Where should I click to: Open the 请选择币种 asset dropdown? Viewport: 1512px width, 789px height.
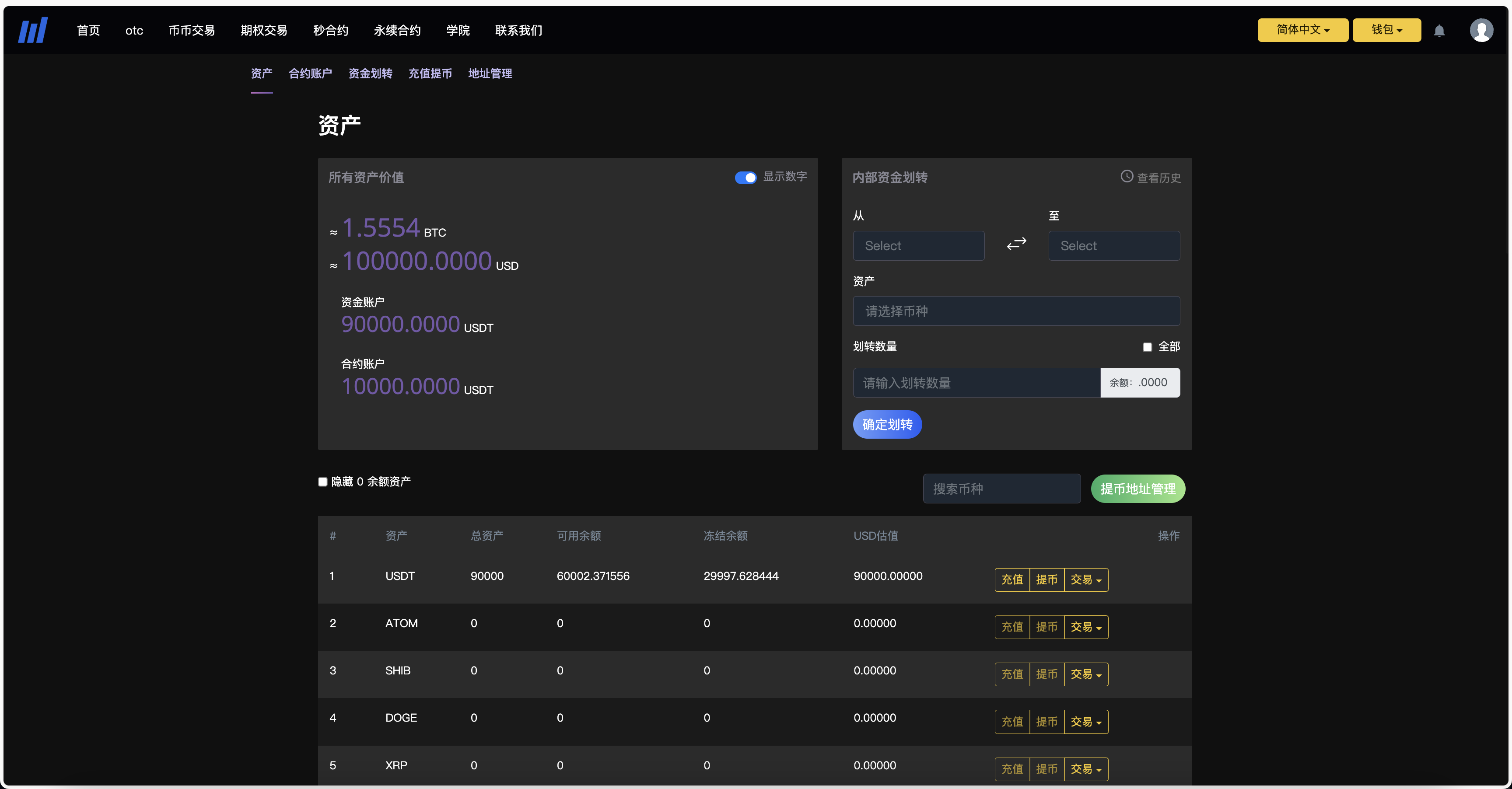coord(1016,311)
